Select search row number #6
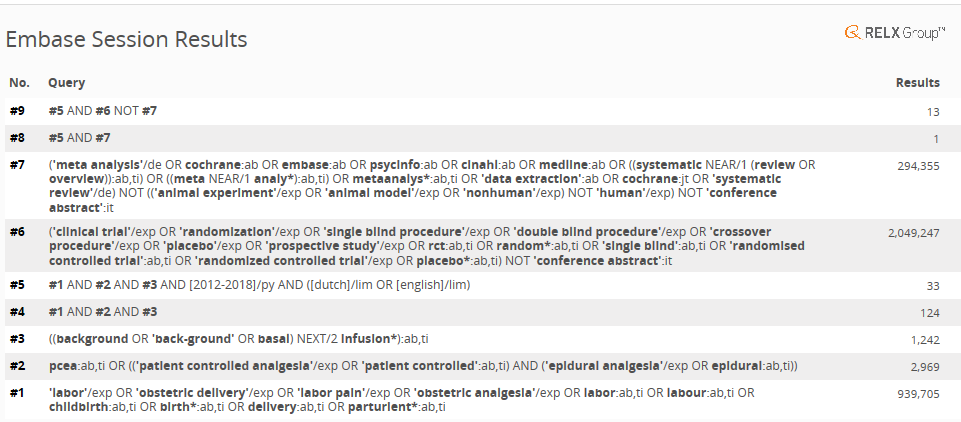The height and width of the screenshot is (422, 961). click(17, 232)
